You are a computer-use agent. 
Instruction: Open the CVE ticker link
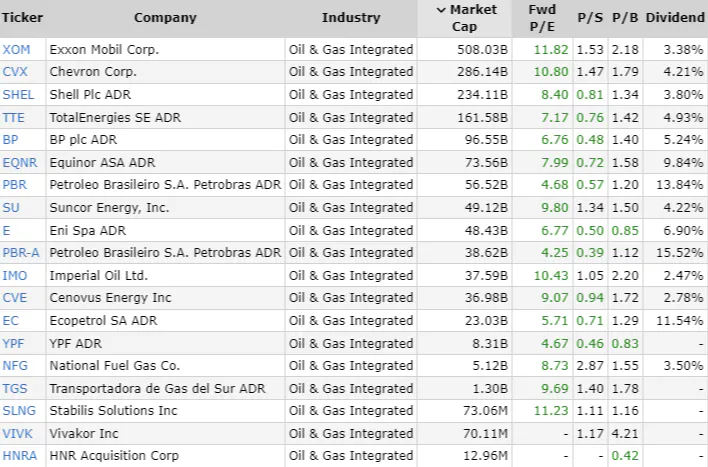[14, 298]
